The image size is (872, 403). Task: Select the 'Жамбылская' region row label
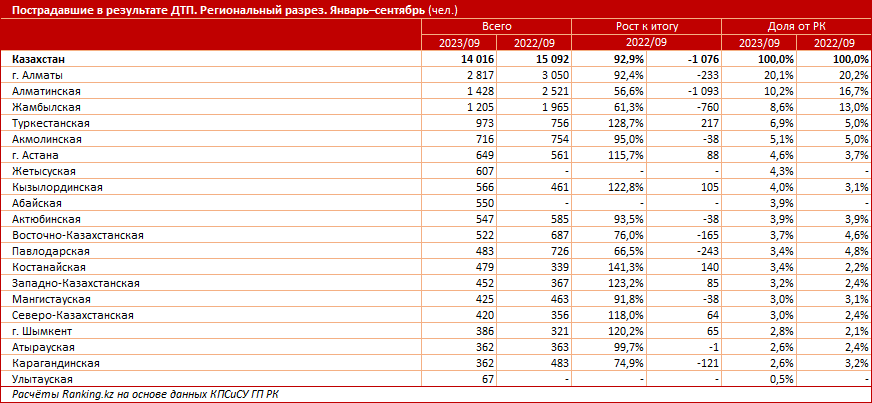(x=46, y=106)
